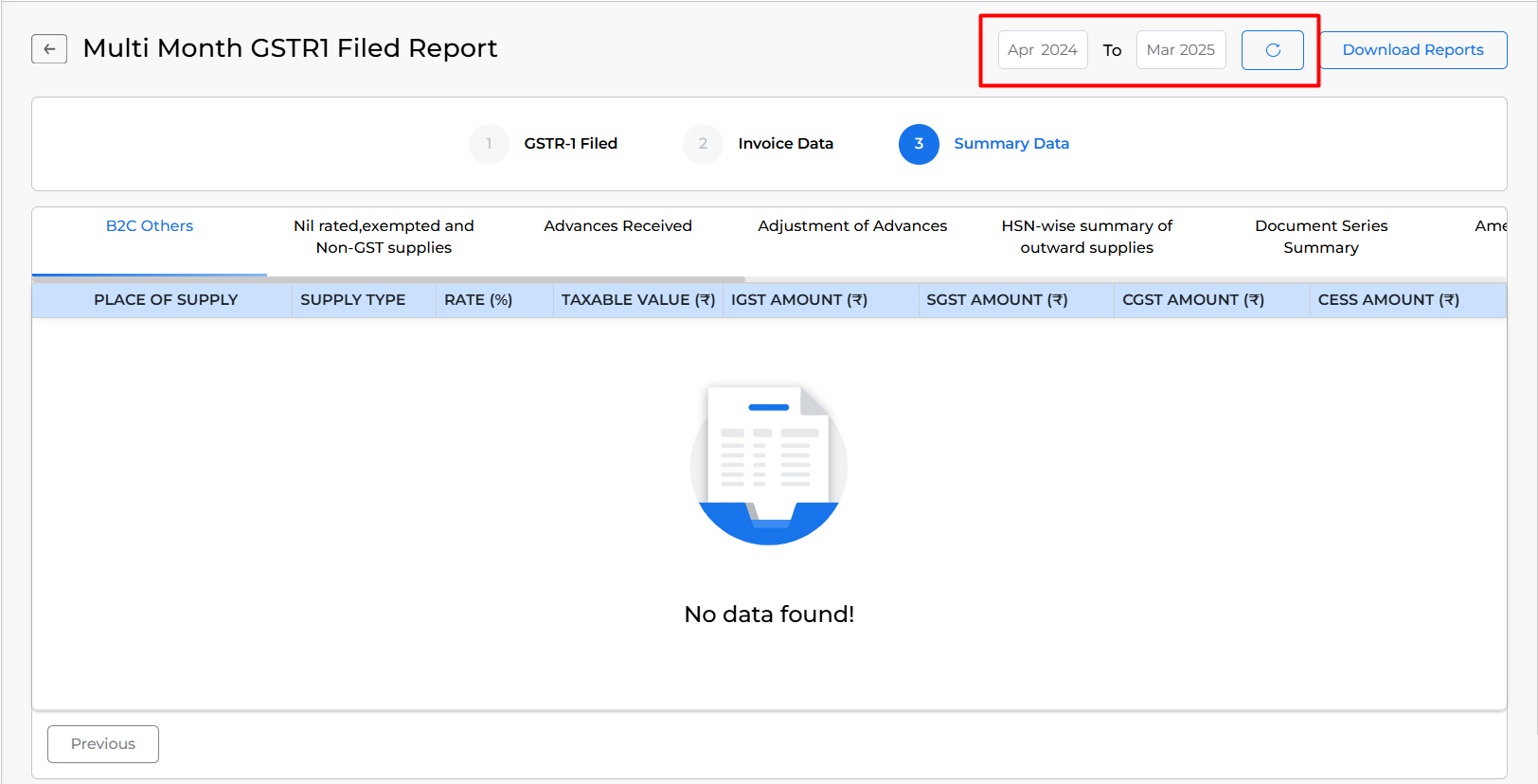1538x784 pixels.
Task: Click the Multi Month GSTR1 Filed Report title
Action: 290,48
